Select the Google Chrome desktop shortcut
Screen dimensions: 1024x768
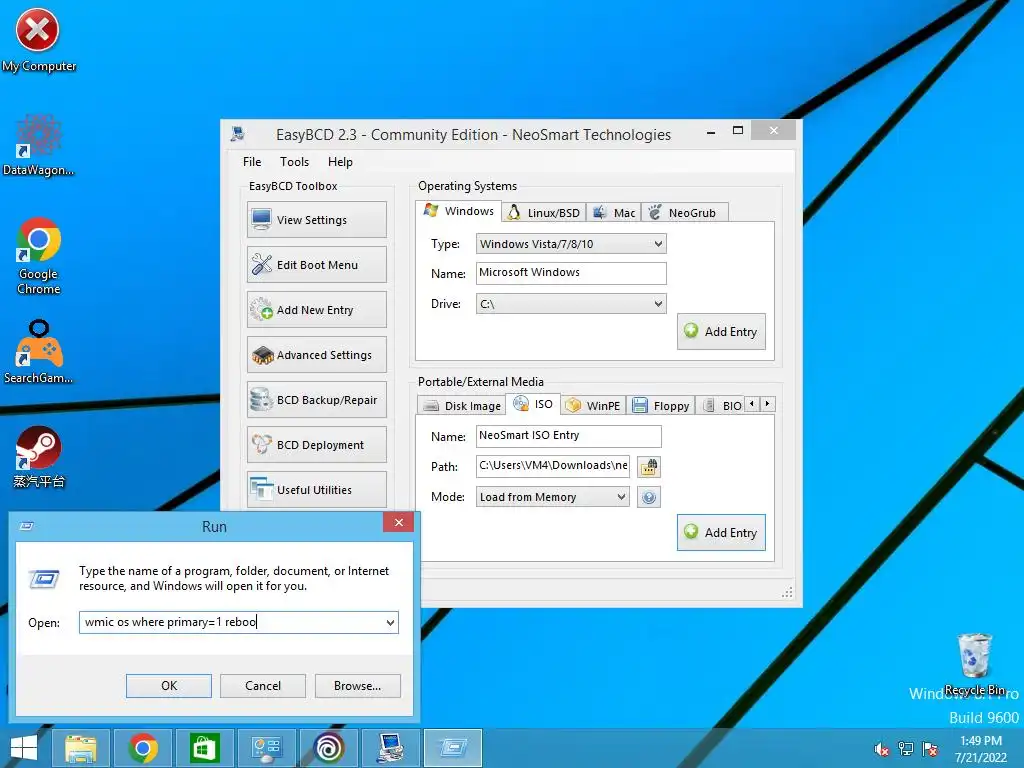38,256
